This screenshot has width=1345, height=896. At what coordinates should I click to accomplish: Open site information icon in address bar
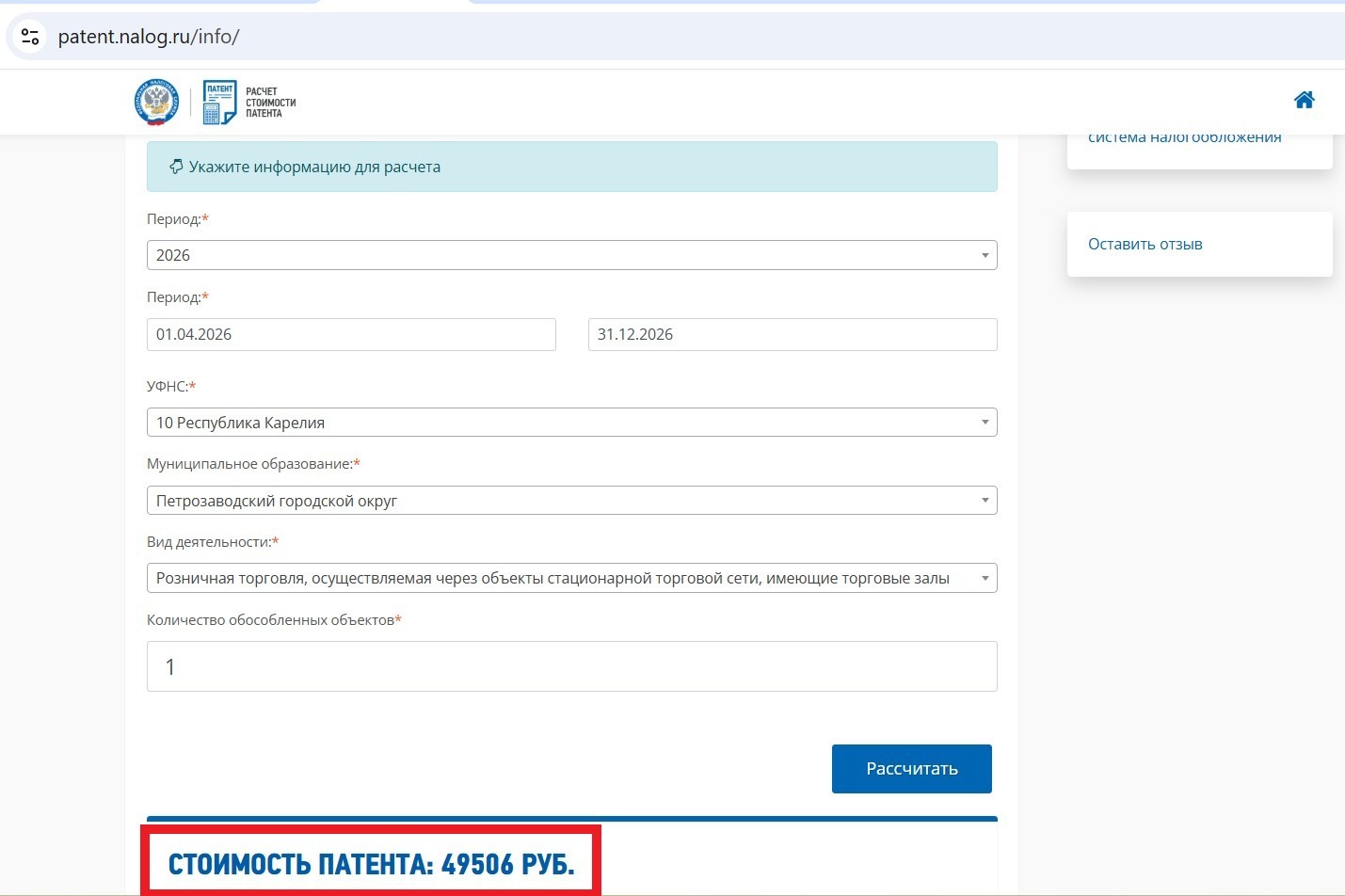pyautogui.click(x=30, y=37)
